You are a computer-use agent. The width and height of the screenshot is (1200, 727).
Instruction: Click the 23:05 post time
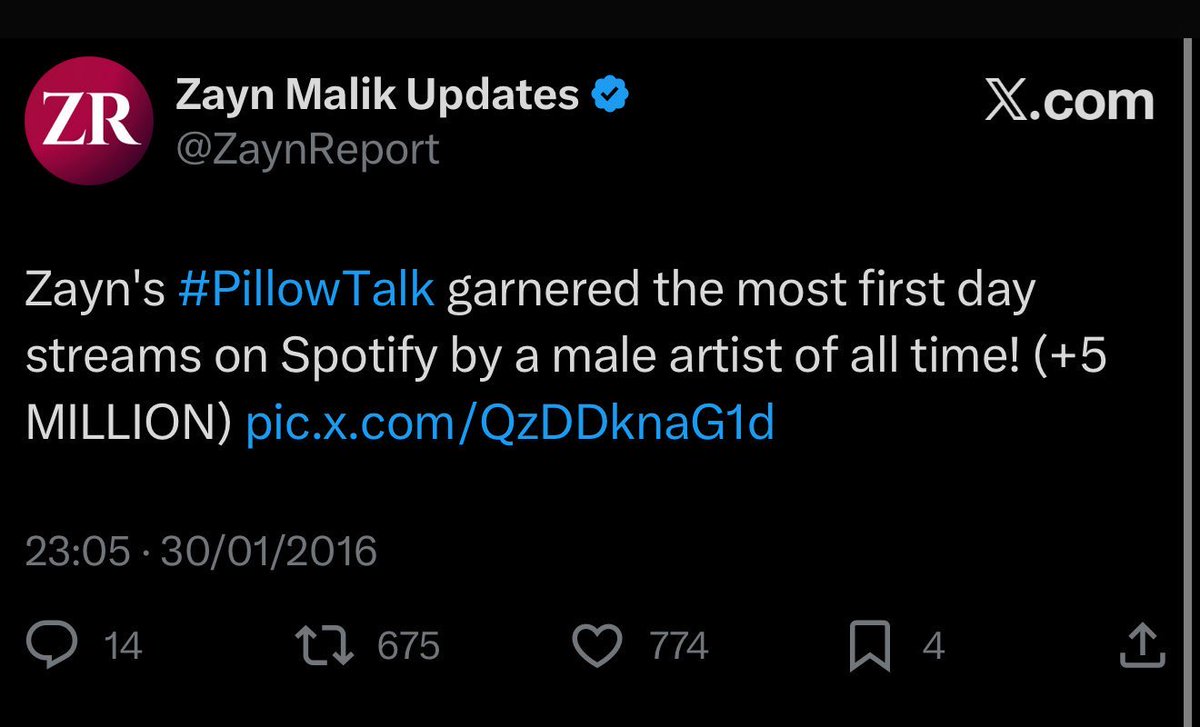pos(77,551)
